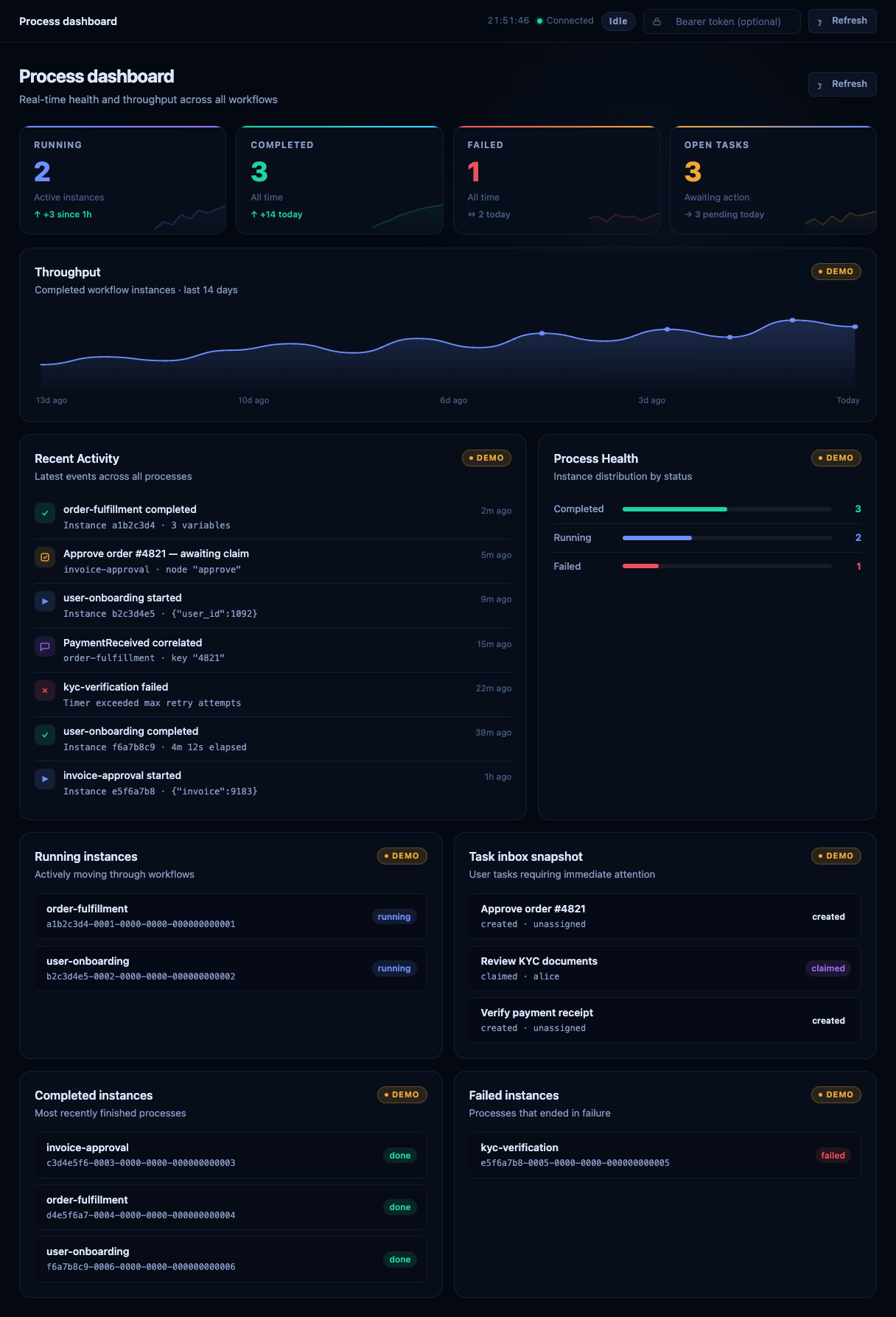Open the order-fulfillment running instance row

pos(231,916)
